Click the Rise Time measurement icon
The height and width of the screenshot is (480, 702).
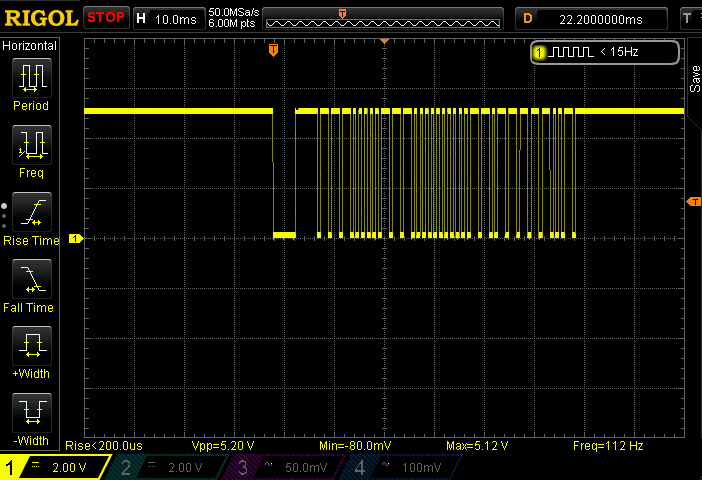(31, 212)
